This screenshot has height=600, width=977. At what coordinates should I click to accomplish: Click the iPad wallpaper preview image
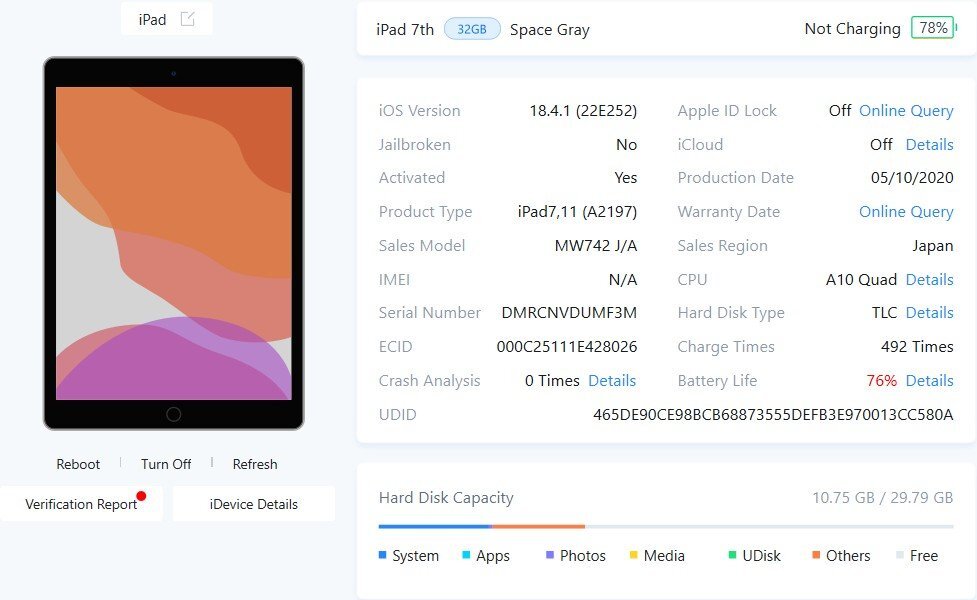pyautogui.click(x=174, y=243)
